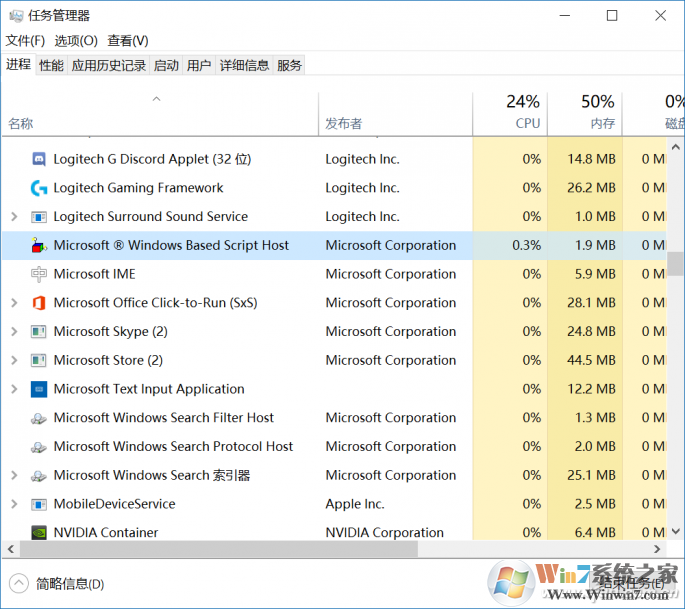Screen dimensions: 685x609
Task: Click the 12.2 MB memory value
Action: [591, 389]
